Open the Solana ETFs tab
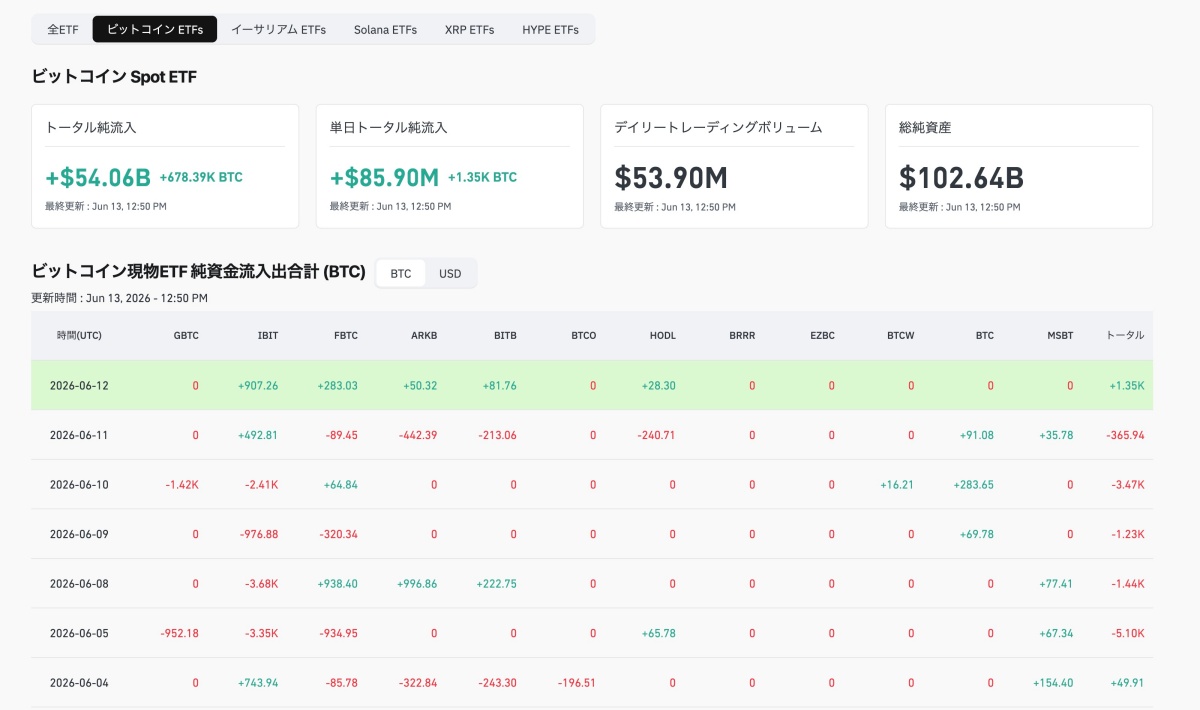Image resolution: width=1200 pixels, height=710 pixels. (385, 29)
